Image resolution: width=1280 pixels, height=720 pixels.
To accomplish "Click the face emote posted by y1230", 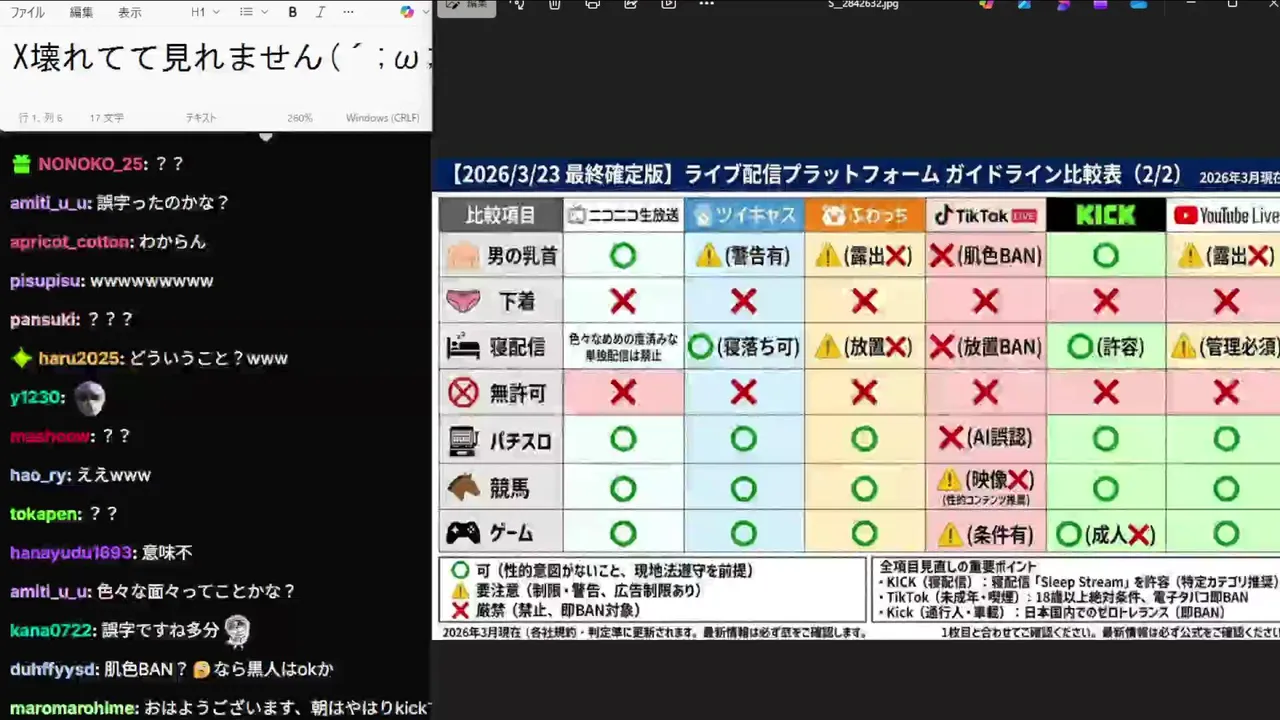I will click(x=90, y=398).
